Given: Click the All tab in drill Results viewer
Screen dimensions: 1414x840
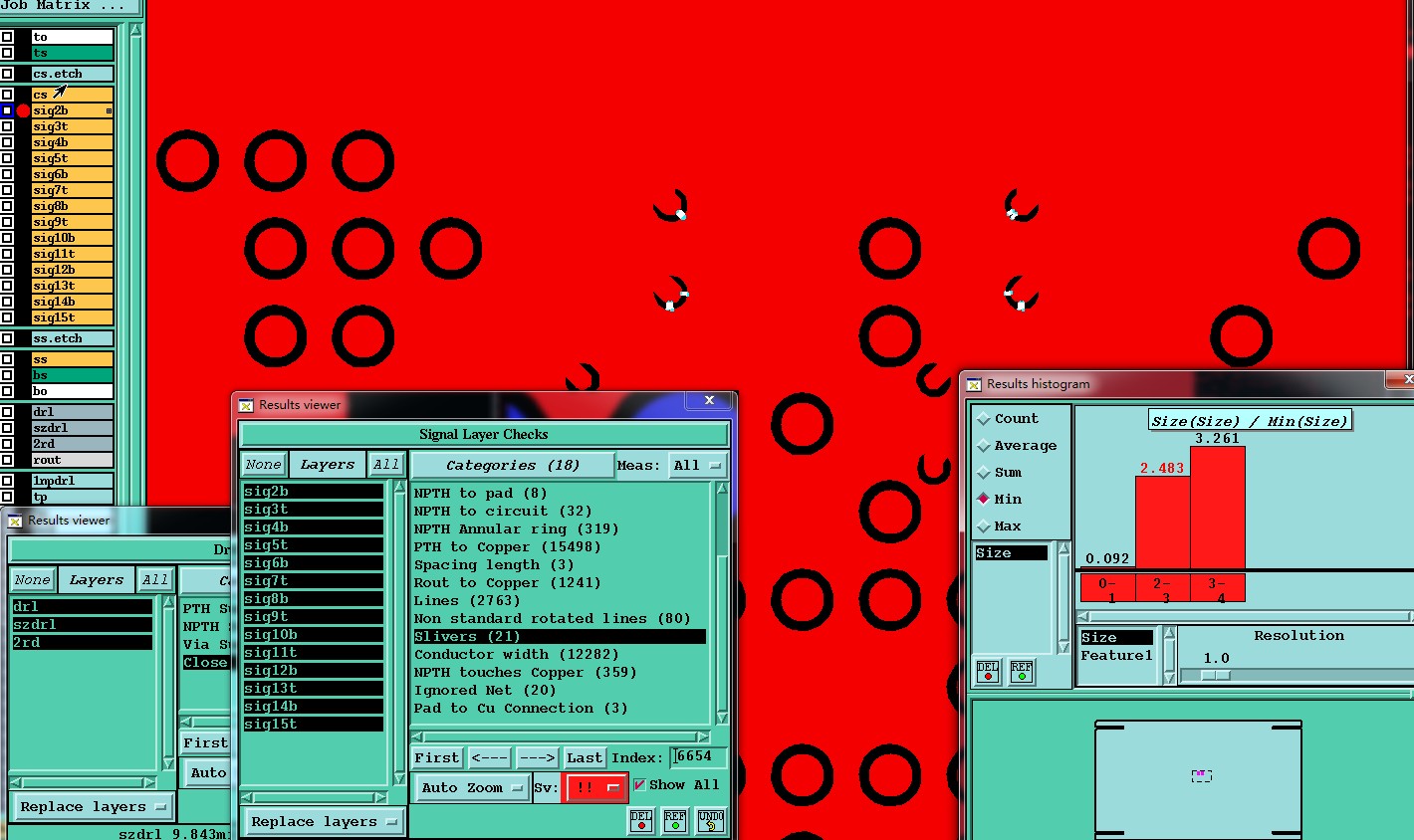Looking at the screenshot, I should pos(155,580).
